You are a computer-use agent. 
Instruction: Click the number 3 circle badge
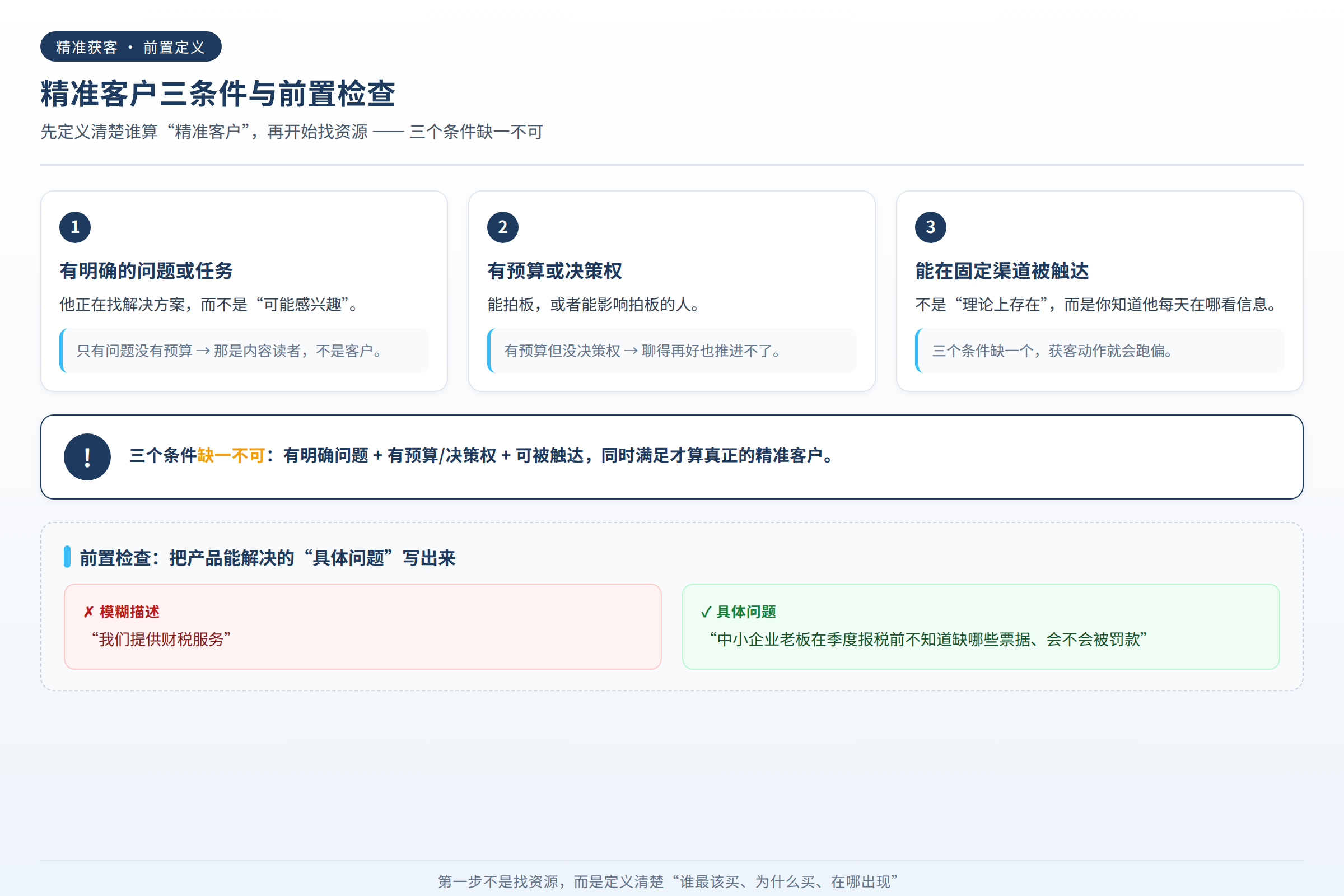click(x=931, y=227)
